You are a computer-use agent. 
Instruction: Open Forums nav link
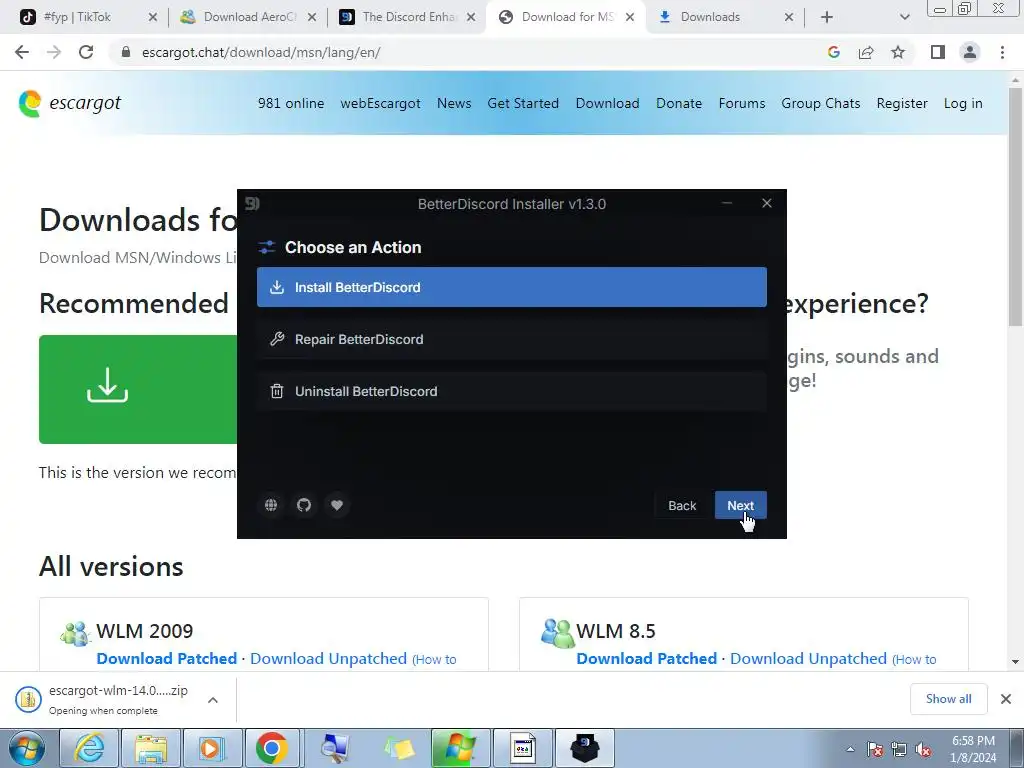click(742, 103)
